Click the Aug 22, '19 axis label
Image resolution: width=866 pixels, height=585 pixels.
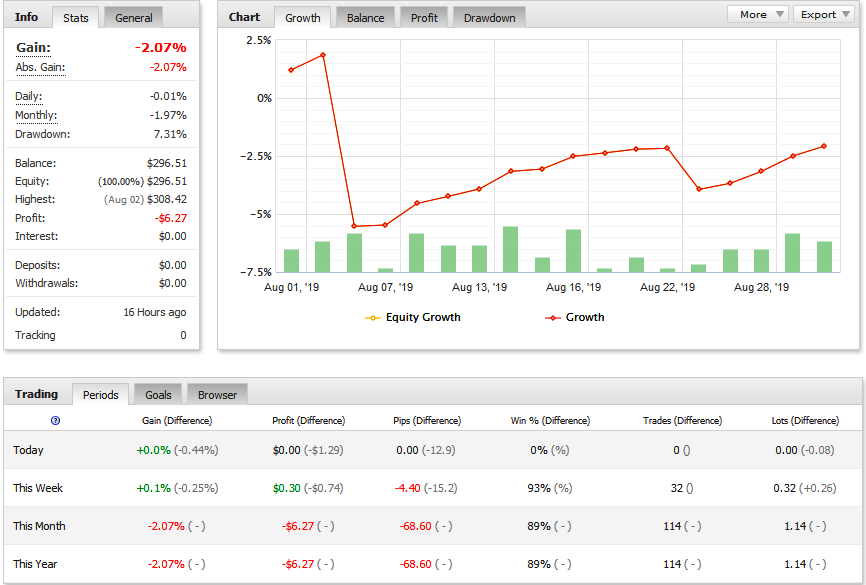(x=667, y=287)
